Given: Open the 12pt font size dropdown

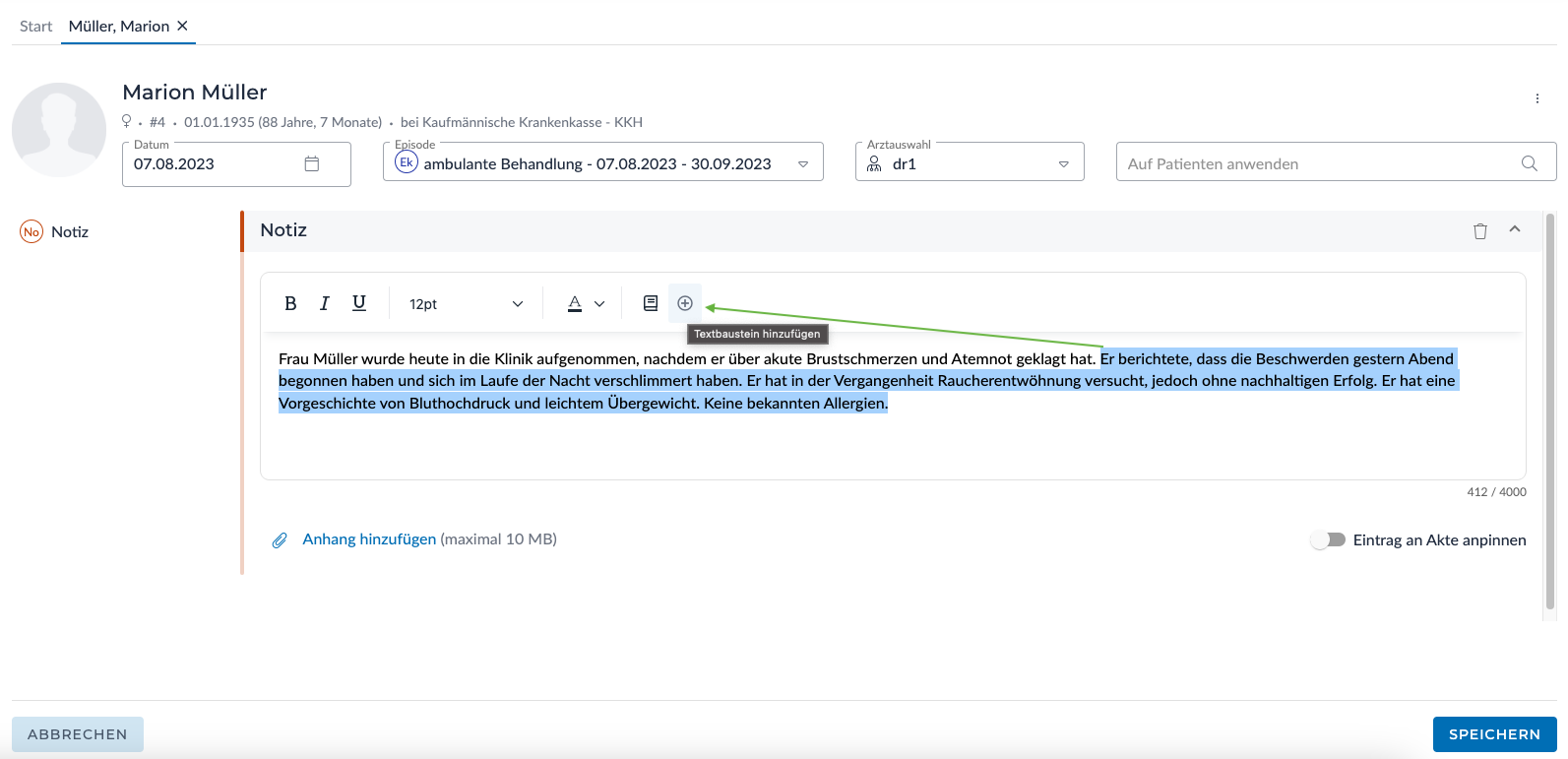Looking at the screenshot, I should point(466,304).
